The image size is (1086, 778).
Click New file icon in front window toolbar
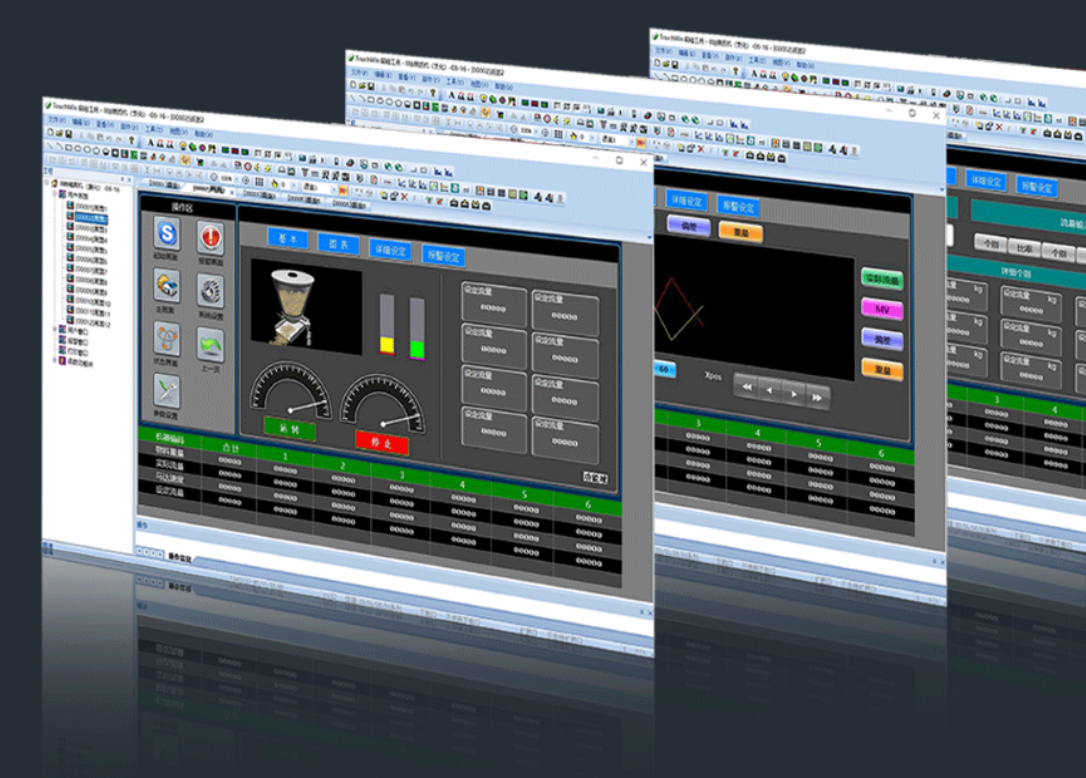coord(50,131)
